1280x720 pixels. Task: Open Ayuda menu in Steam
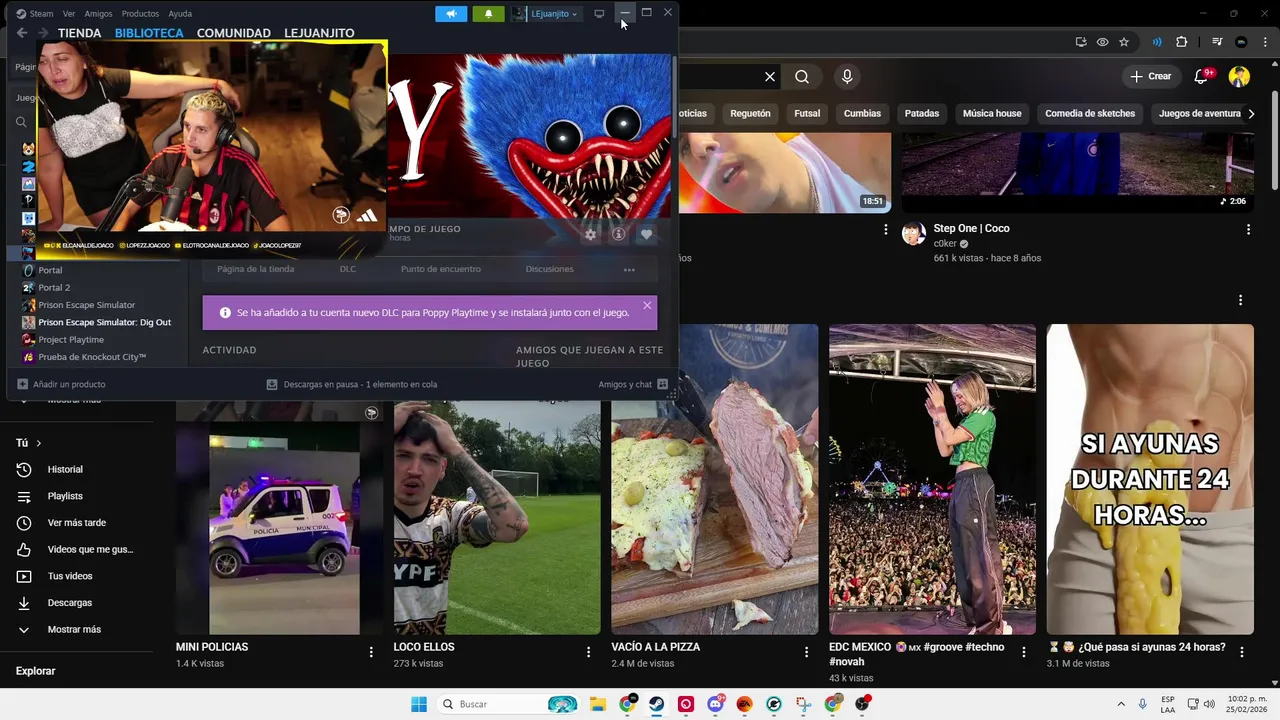(180, 14)
